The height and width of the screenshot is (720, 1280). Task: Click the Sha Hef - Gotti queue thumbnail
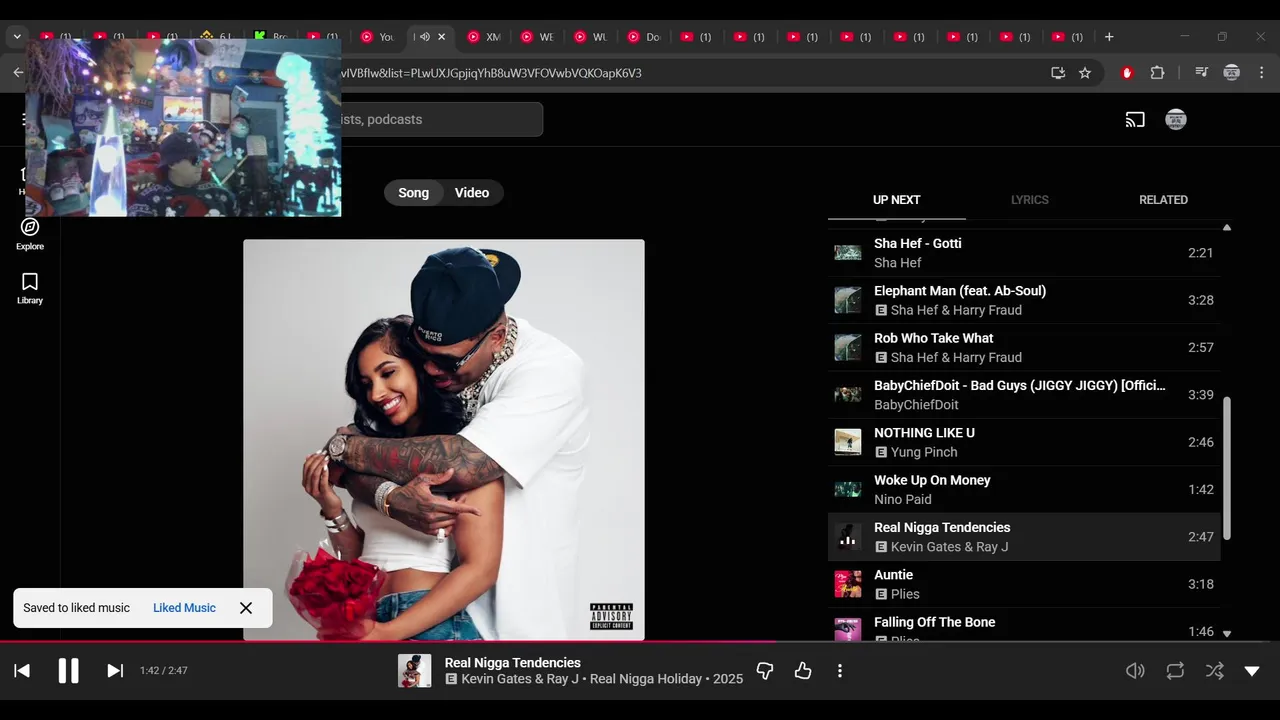(x=848, y=253)
